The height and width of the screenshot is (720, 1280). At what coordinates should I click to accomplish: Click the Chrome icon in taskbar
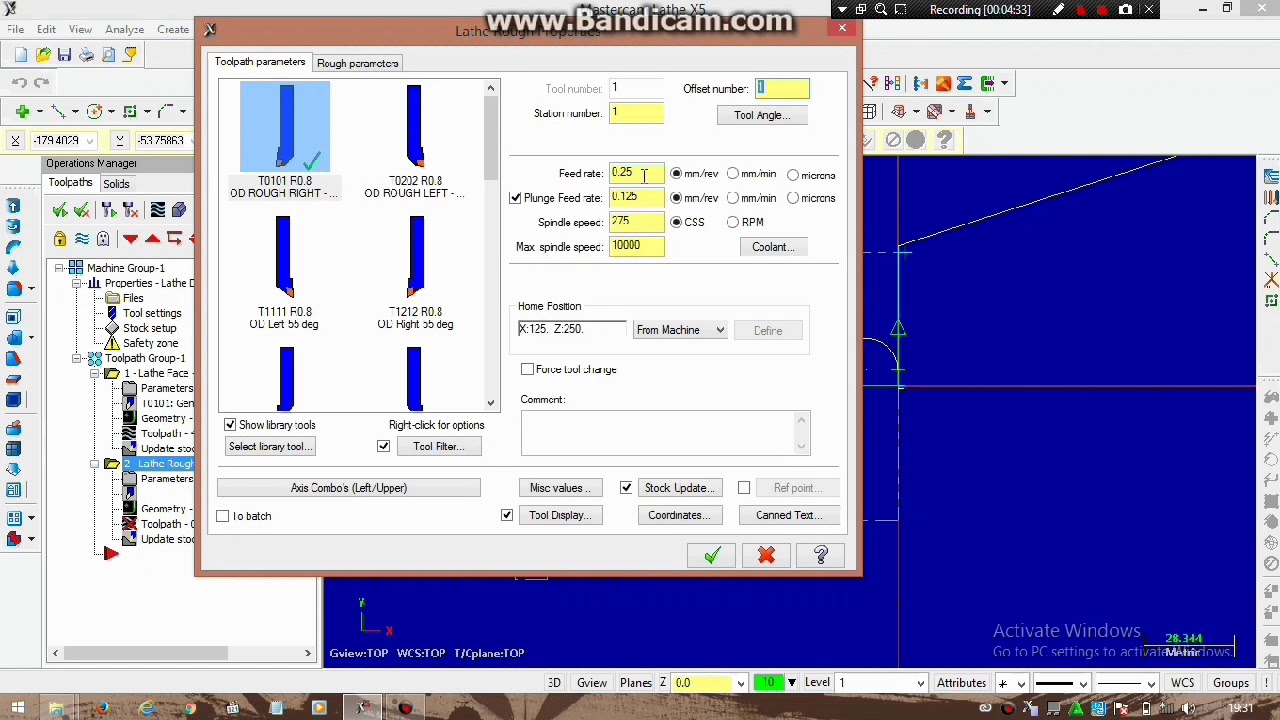click(189, 708)
